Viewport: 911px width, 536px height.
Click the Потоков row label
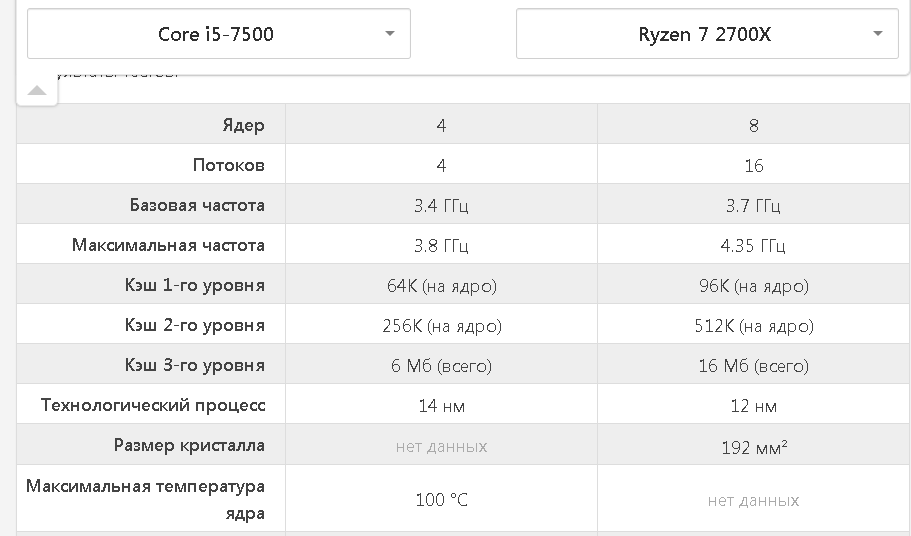[x=229, y=165]
